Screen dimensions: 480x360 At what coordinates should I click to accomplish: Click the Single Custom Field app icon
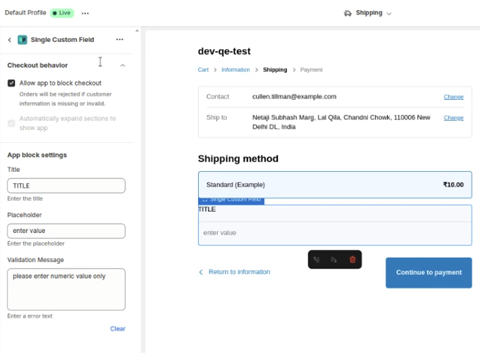(x=22, y=40)
